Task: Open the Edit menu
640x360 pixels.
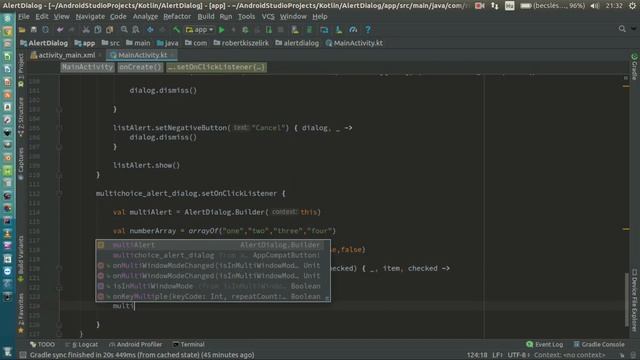Action: (x=42, y=17)
